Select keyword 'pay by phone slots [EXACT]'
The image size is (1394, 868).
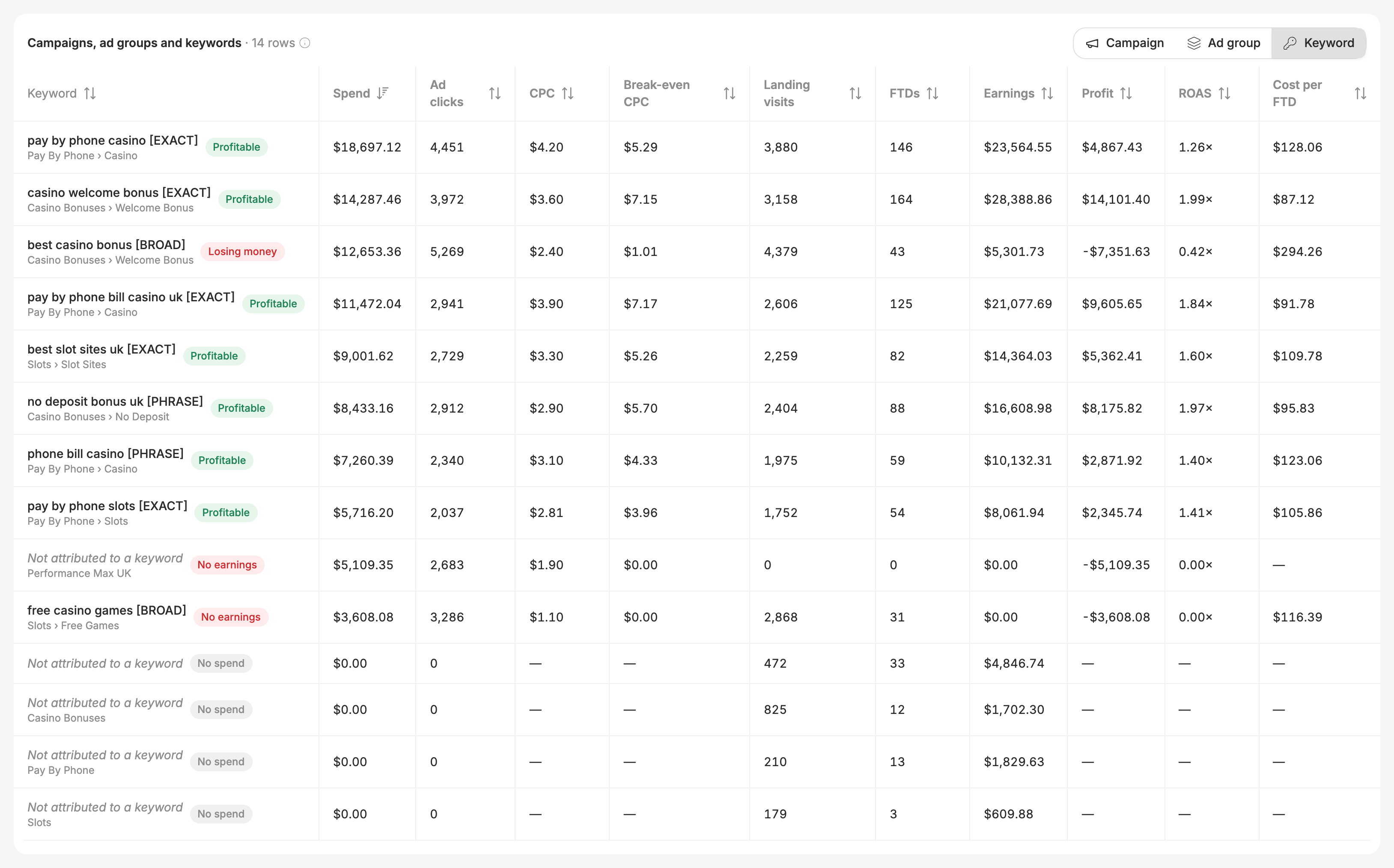(107, 506)
